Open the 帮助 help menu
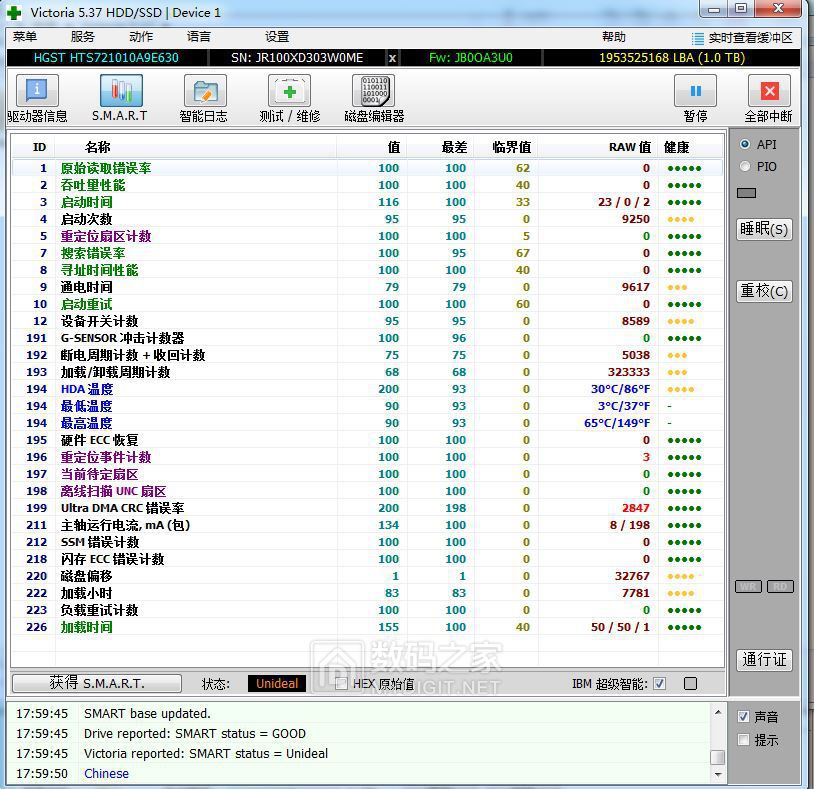The width and height of the screenshot is (814, 789). coord(614,37)
